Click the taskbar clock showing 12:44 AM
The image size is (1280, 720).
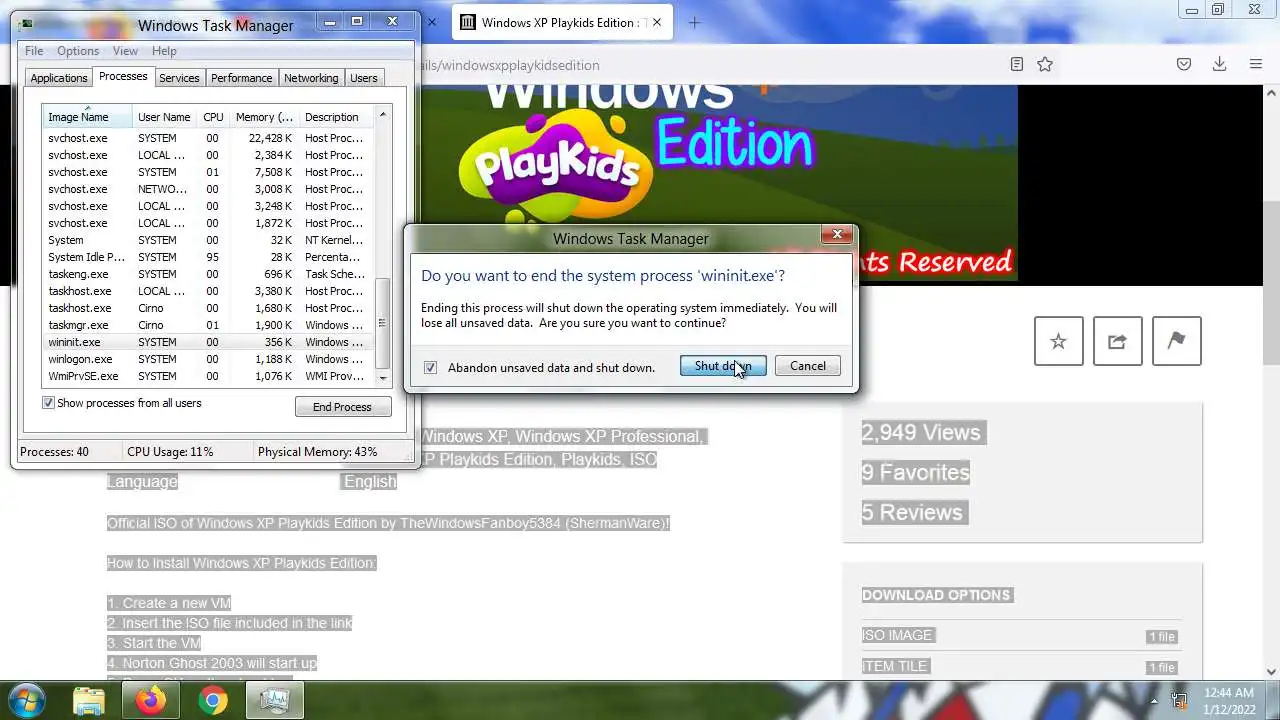point(1229,700)
